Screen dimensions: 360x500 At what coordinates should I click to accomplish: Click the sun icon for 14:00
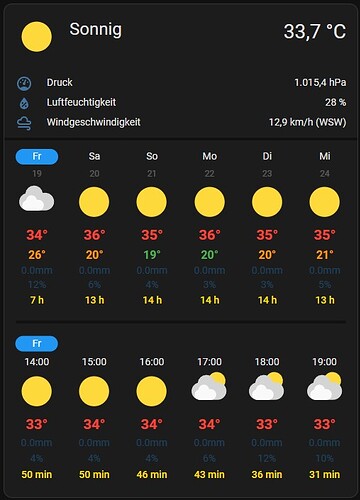[37, 391]
